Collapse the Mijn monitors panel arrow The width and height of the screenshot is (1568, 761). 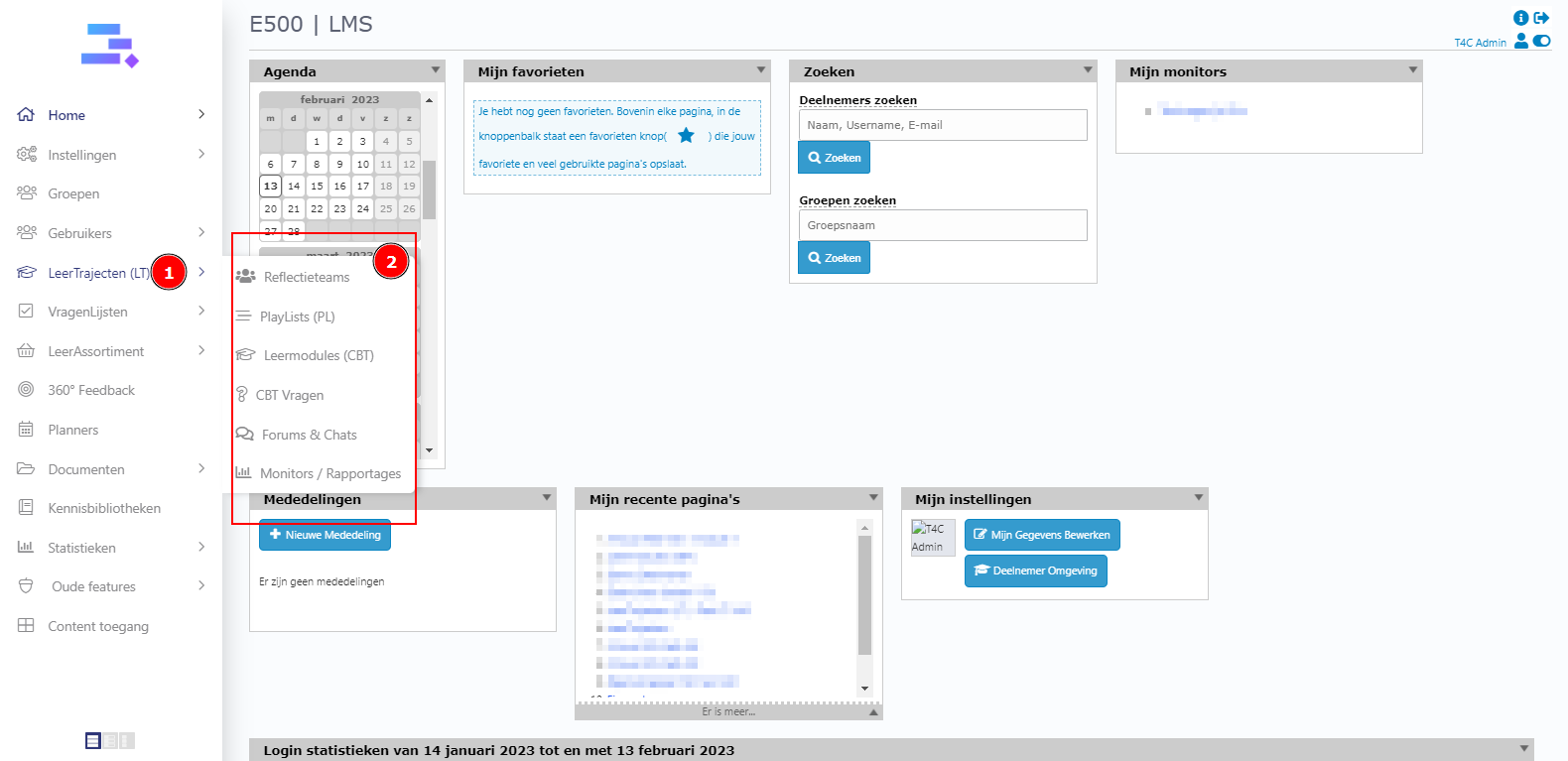pos(1412,70)
